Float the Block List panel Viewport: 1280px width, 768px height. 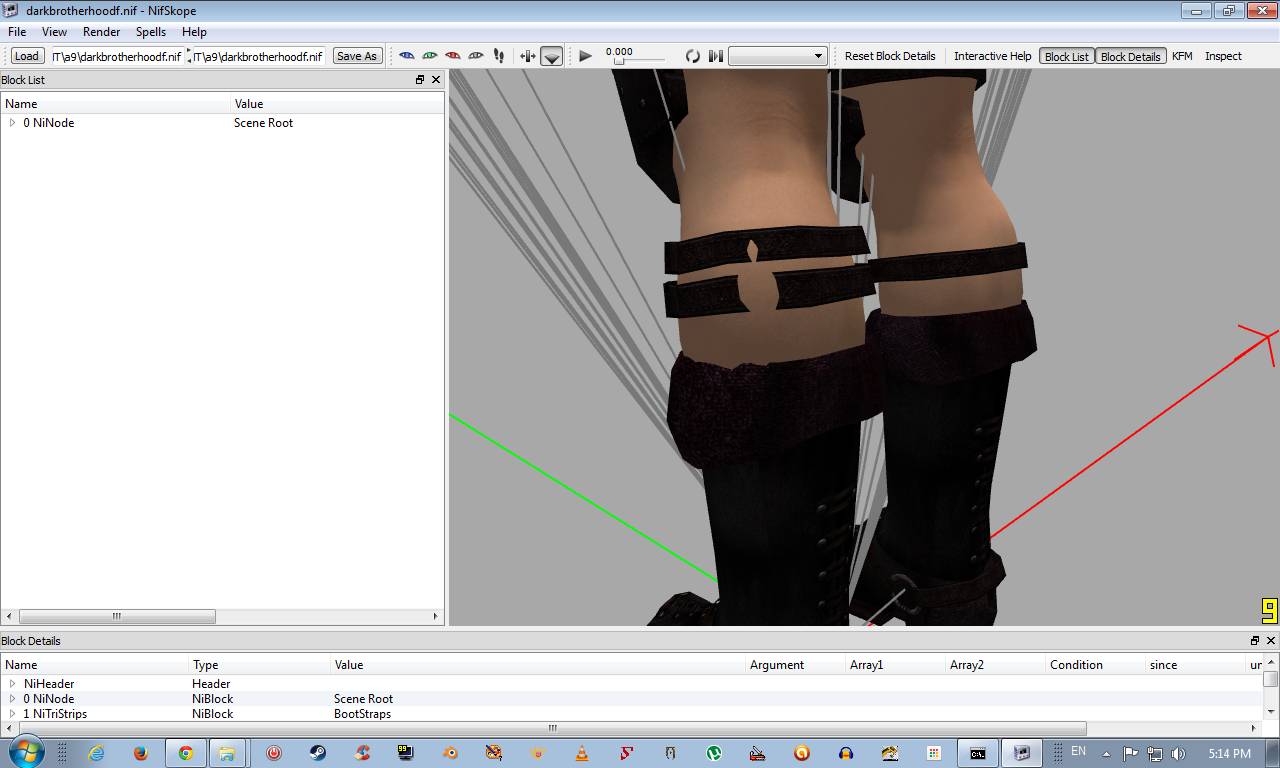tap(420, 80)
